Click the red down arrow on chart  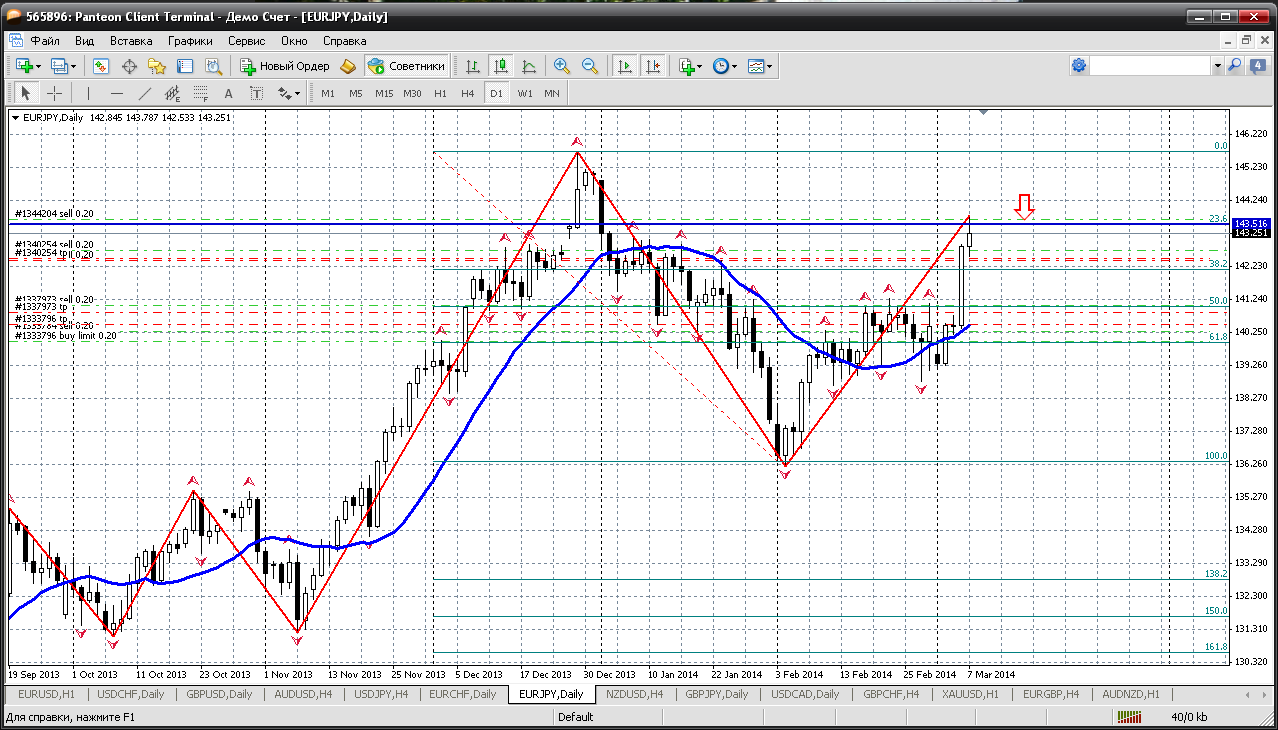[x=1023, y=206]
